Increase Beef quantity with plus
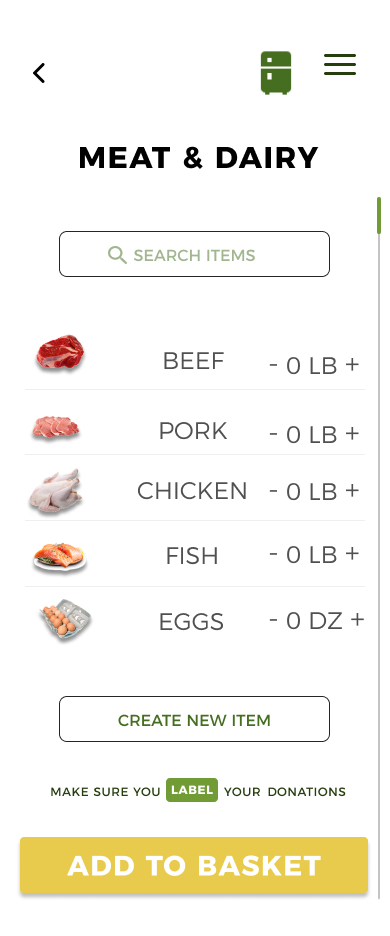Viewport: 390px width, 936px height. click(352, 364)
